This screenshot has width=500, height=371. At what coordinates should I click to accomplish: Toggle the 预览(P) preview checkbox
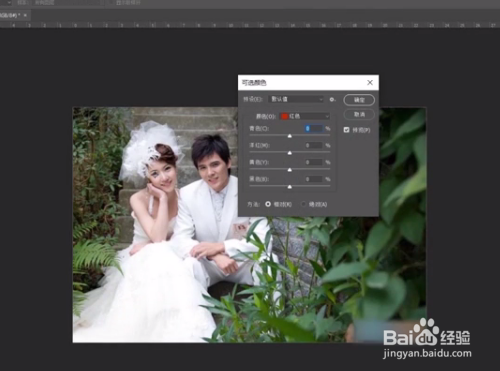coord(347,130)
